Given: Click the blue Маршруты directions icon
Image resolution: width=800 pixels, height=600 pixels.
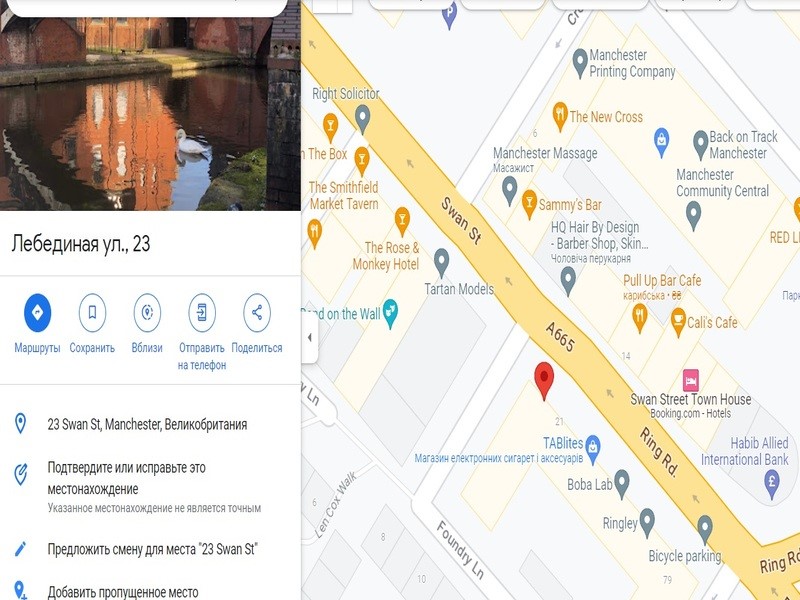Looking at the screenshot, I should pyautogui.click(x=37, y=312).
